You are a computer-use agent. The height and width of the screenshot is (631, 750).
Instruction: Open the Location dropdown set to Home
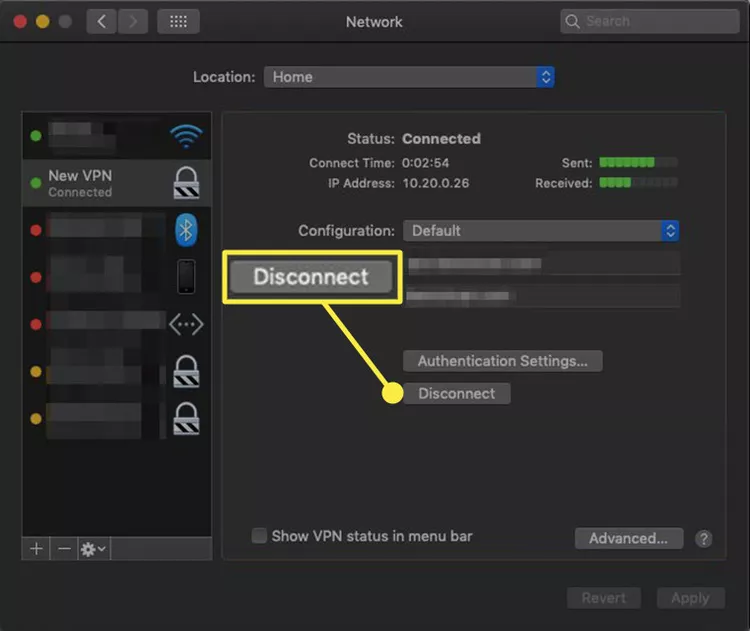point(409,77)
